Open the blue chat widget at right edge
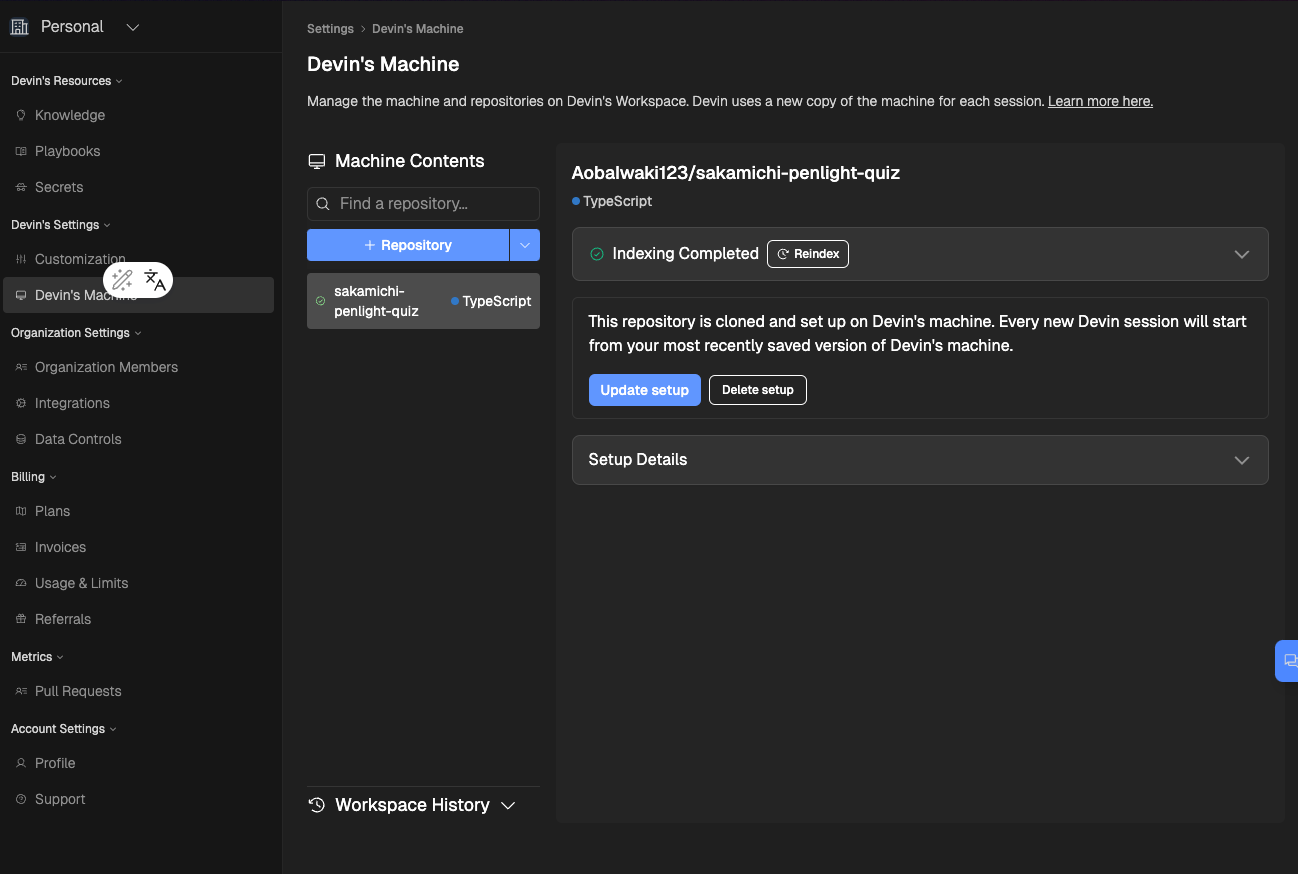Screen dimensions: 1298x874 [1288, 660]
